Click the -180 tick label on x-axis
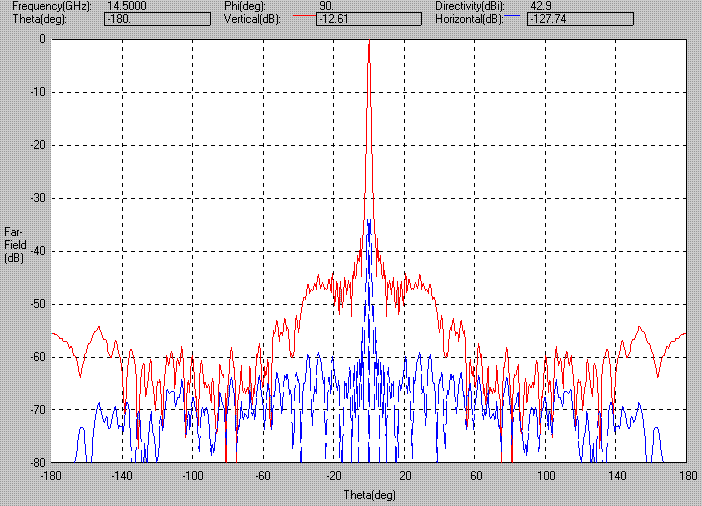 (x=51, y=475)
